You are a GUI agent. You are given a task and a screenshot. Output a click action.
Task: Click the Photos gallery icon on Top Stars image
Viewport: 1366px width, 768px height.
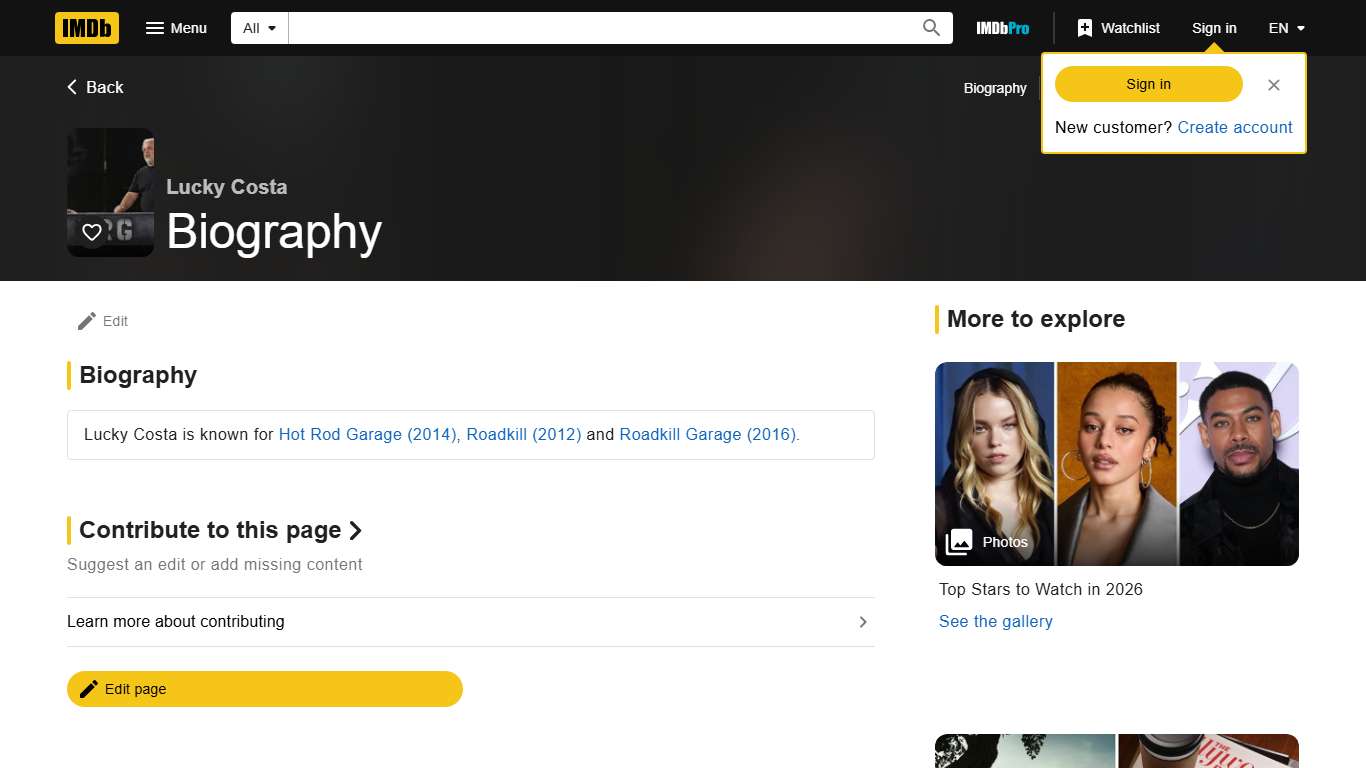958,541
